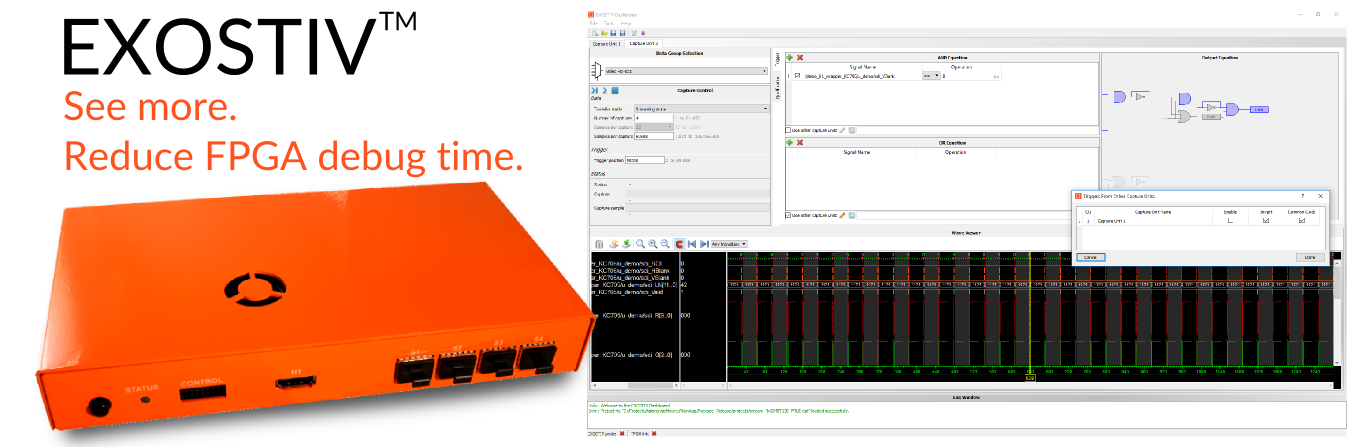Click red delete icon in OR Equation panel
1360x447 pixels.
tap(800, 143)
